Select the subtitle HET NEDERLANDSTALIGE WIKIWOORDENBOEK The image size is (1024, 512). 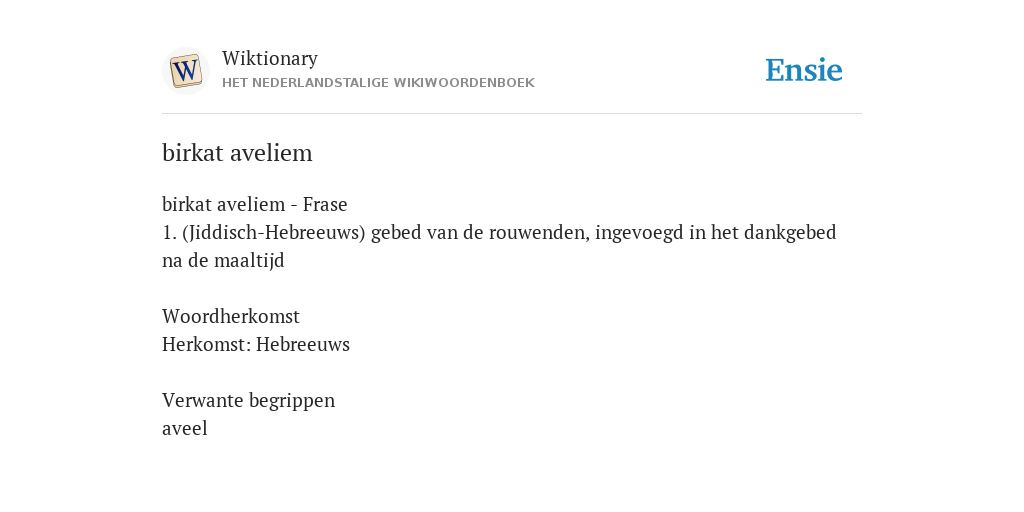[378, 83]
